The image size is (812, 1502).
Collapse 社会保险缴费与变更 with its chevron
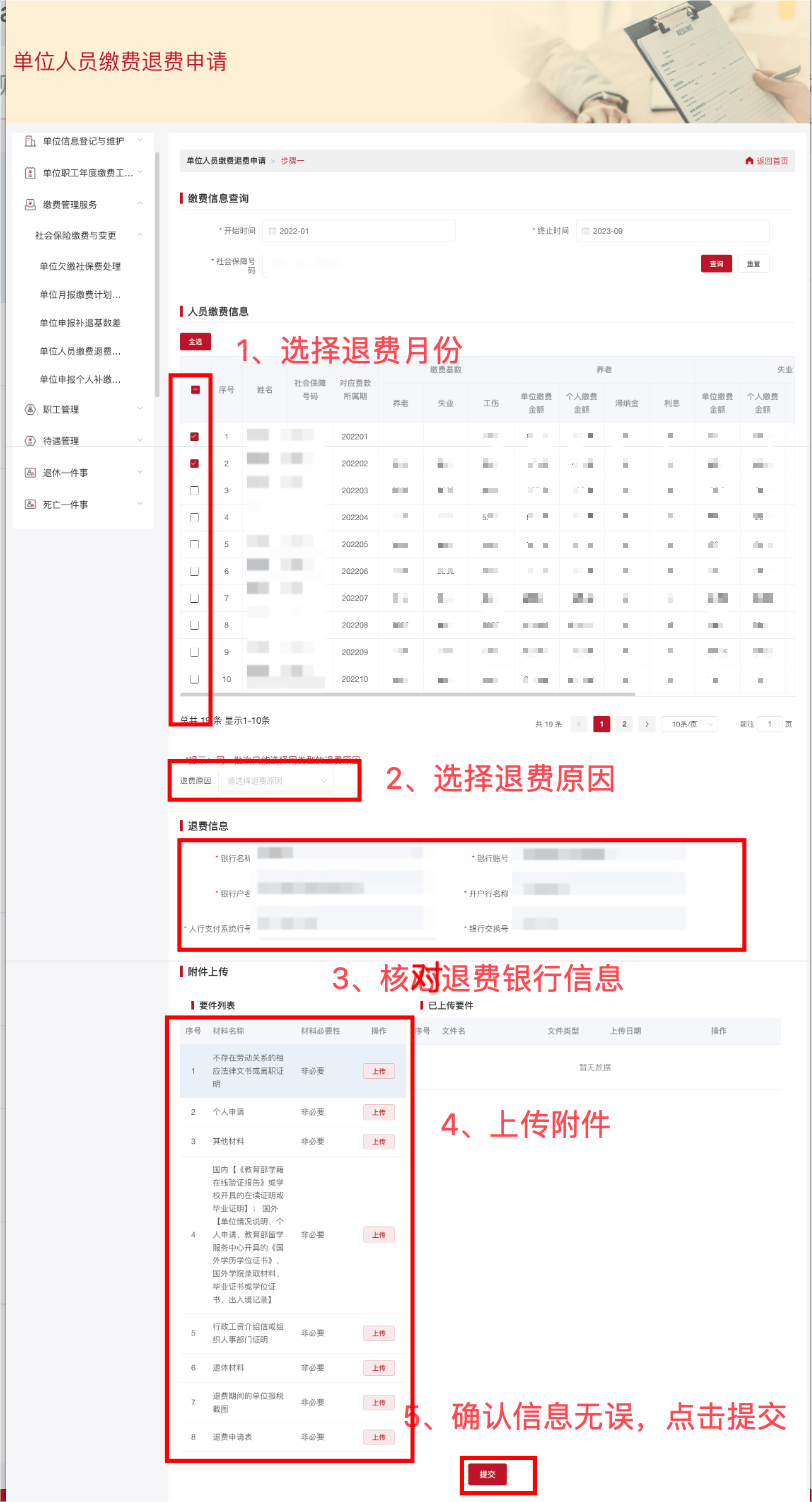click(140, 235)
